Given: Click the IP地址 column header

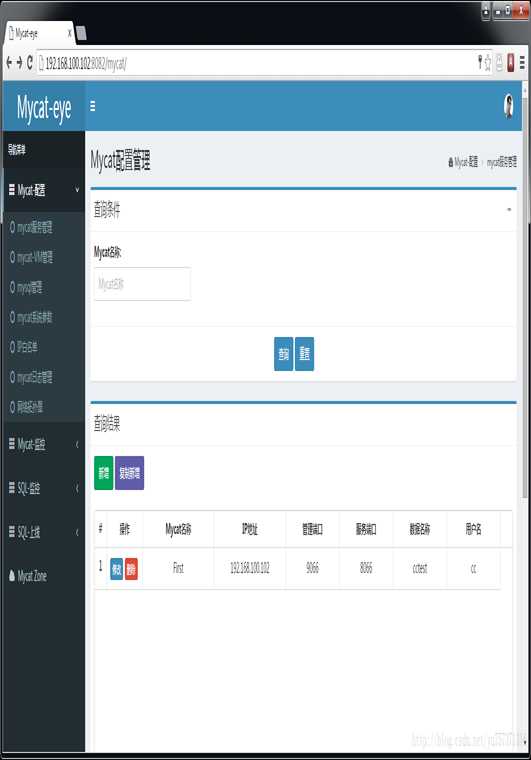Looking at the screenshot, I should coord(250,529).
